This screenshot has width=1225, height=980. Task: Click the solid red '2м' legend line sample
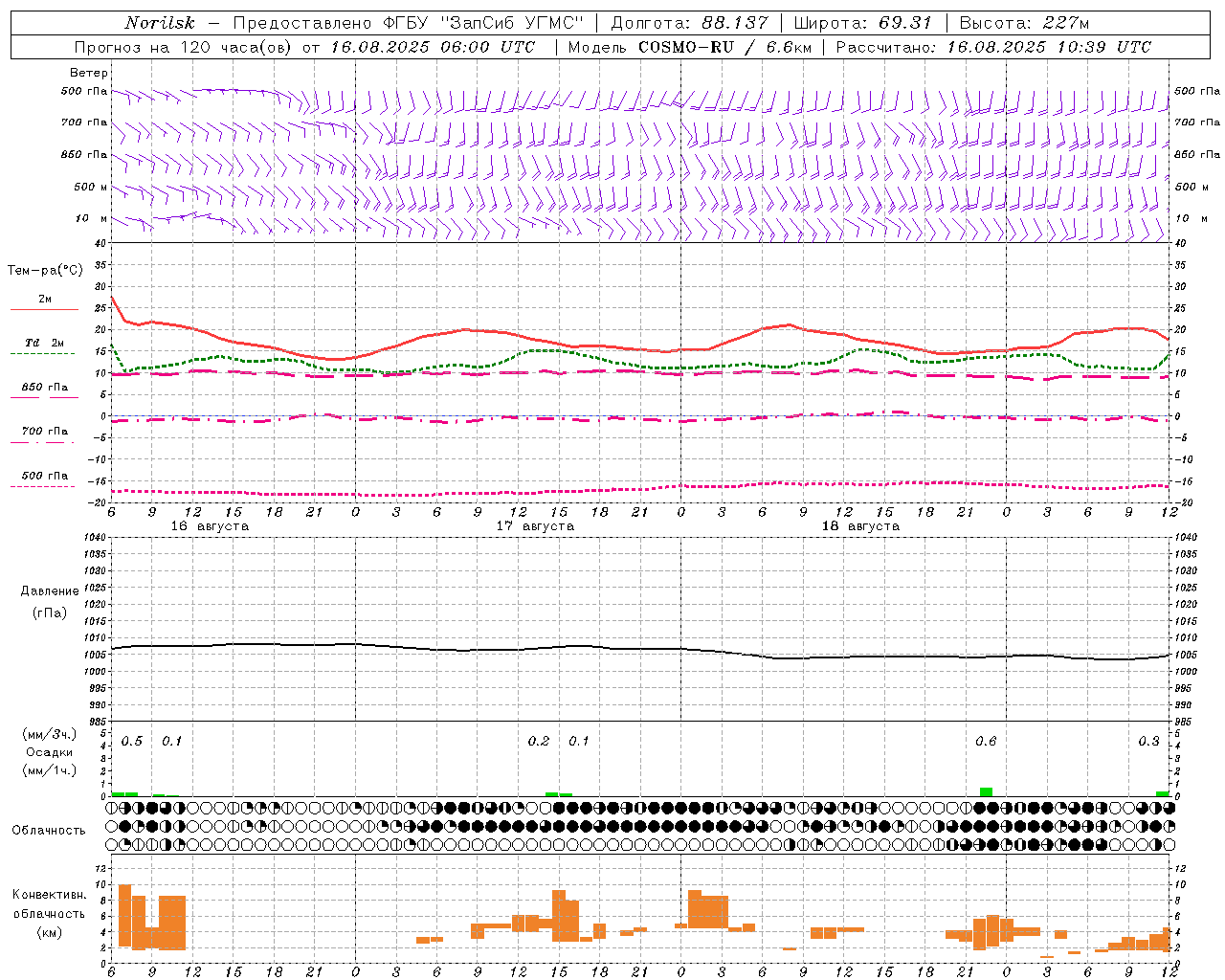pos(44,309)
